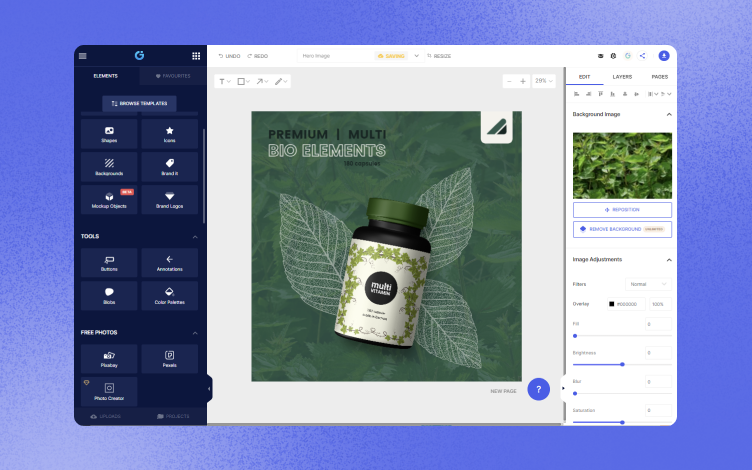Open the Filters Normal dropdown
This screenshot has height=470, width=752.
(x=648, y=284)
